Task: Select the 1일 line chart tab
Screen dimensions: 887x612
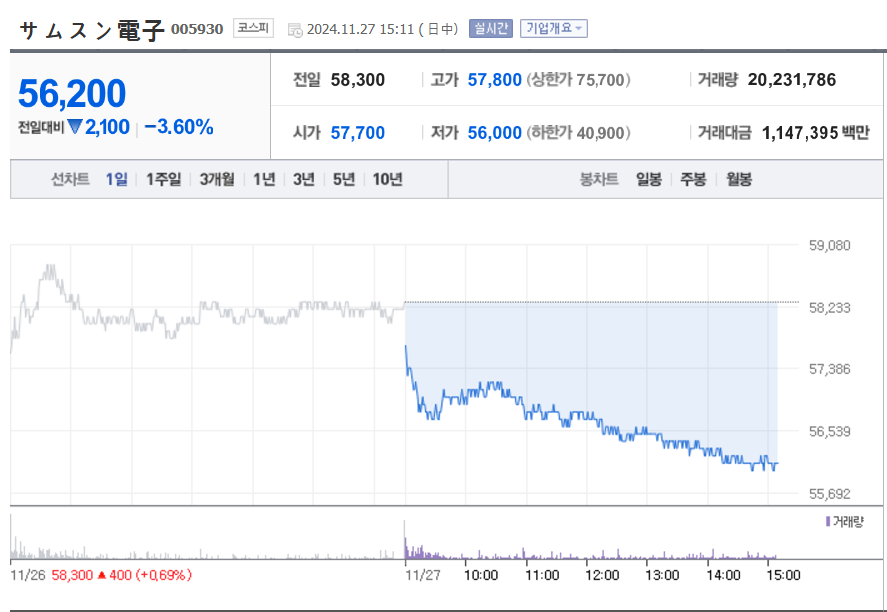Action: click(x=117, y=180)
